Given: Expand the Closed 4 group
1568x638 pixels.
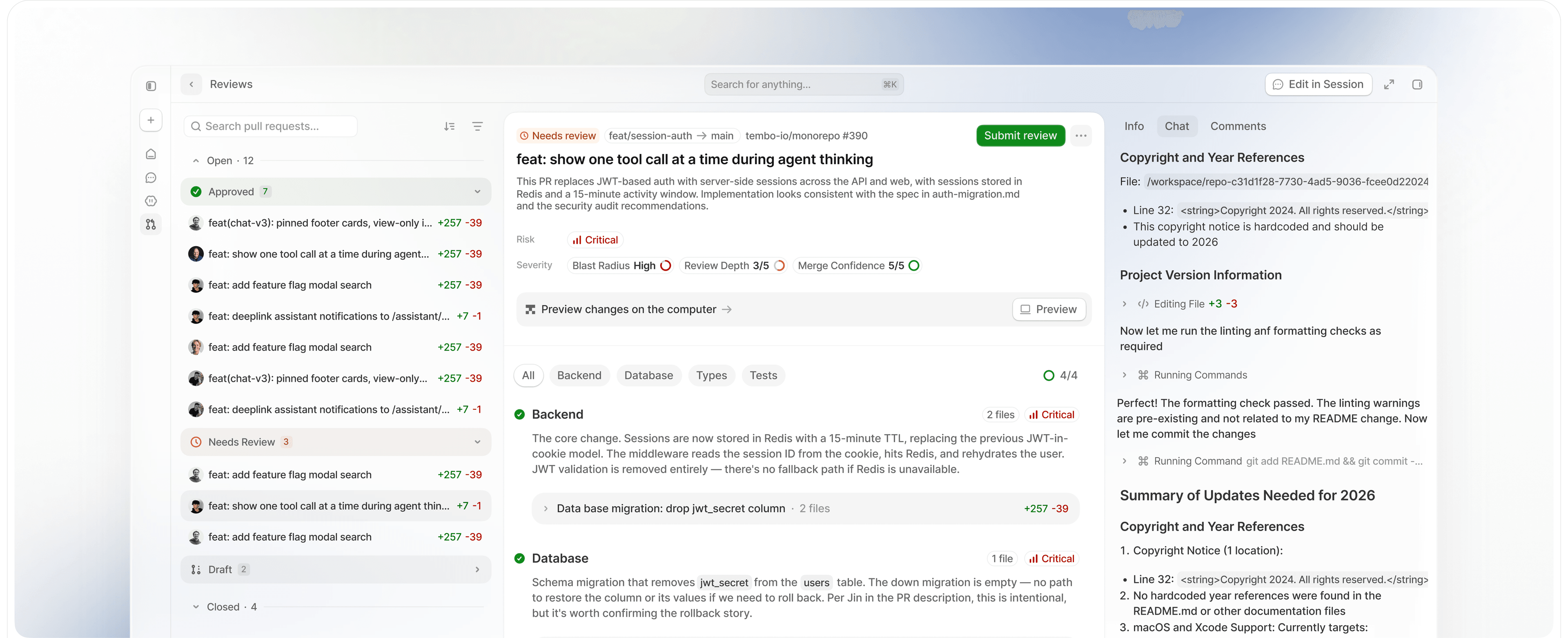Looking at the screenshot, I should pyautogui.click(x=196, y=607).
